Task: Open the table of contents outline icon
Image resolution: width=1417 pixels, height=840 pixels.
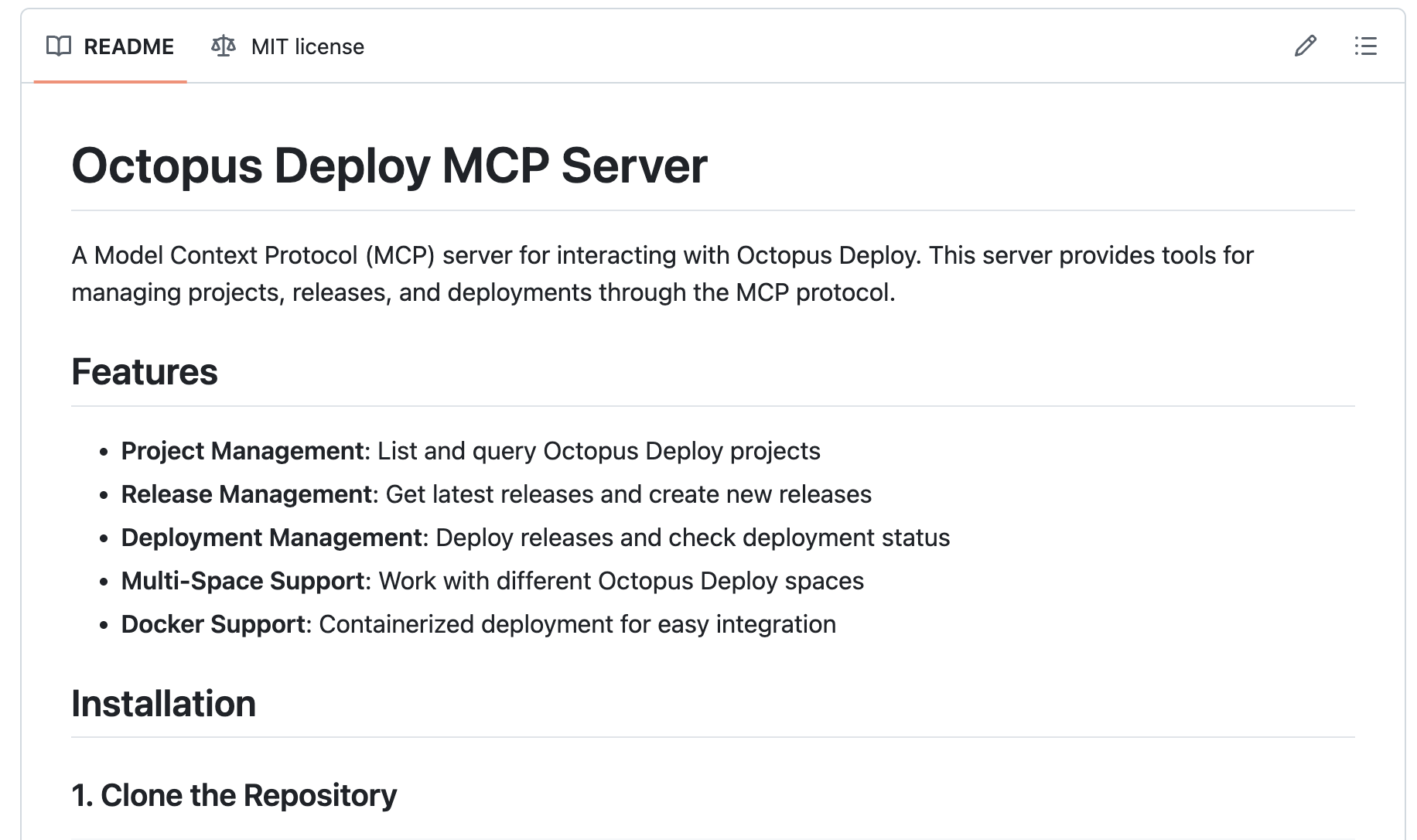Action: [1366, 46]
